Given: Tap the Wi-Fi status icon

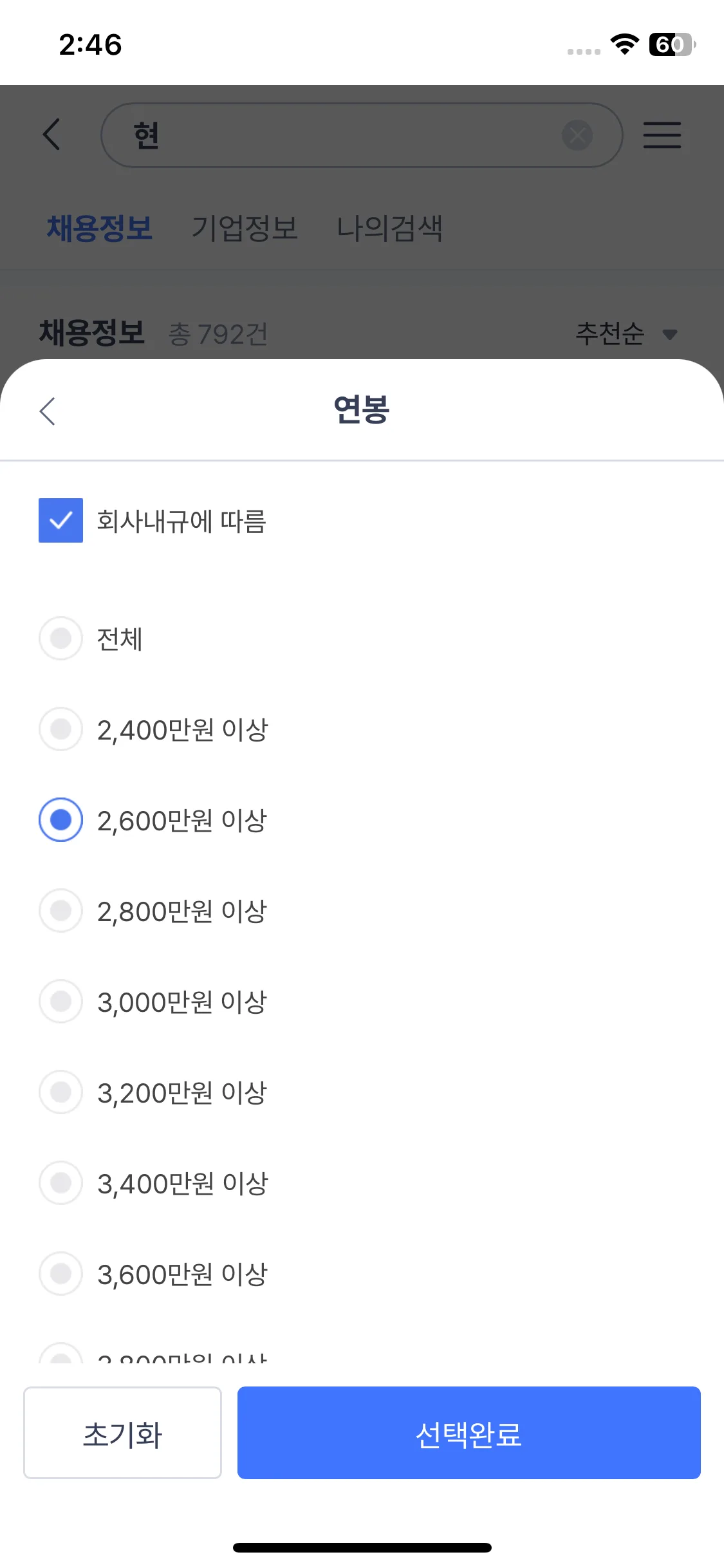Looking at the screenshot, I should (x=624, y=44).
